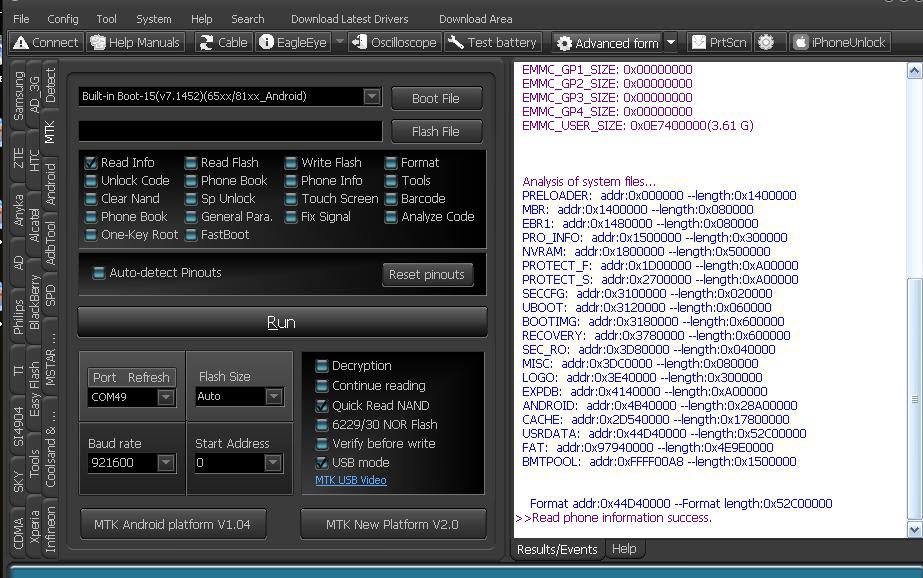The image size is (923, 578).
Task: Click the Boot File button
Action: pyautogui.click(x=436, y=98)
